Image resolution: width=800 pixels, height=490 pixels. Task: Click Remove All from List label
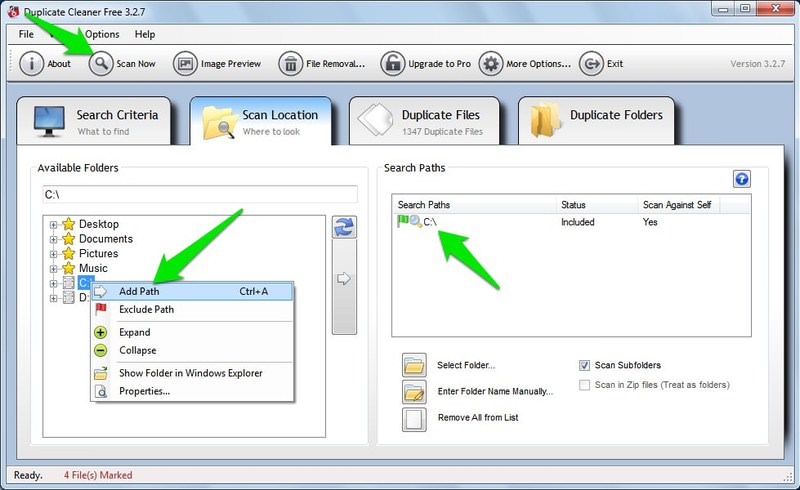click(x=478, y=418)
